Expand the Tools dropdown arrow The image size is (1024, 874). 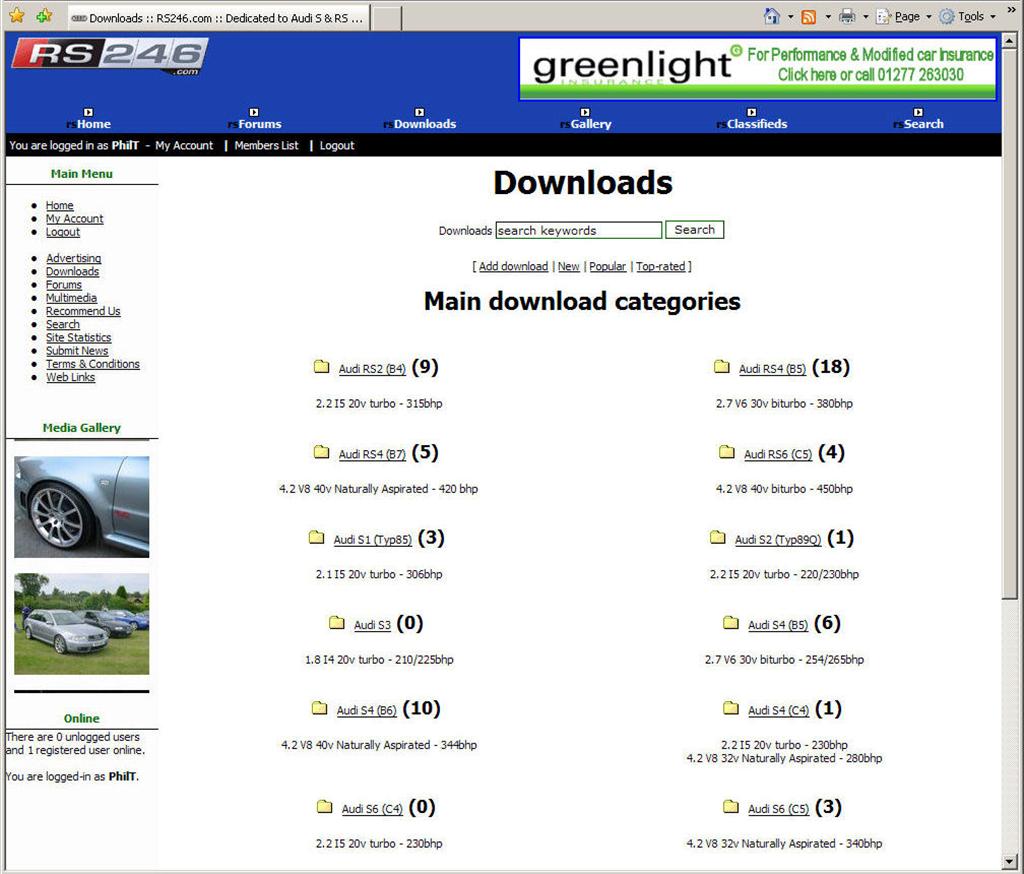point(993,16)
